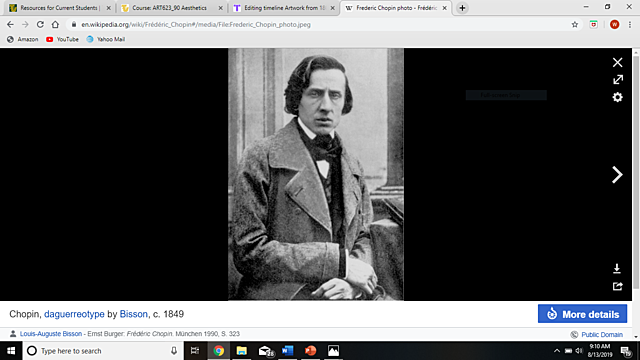This screenshot has width=640, height=360.
Task: Open the Pocket extension icon
Action: 593,24
